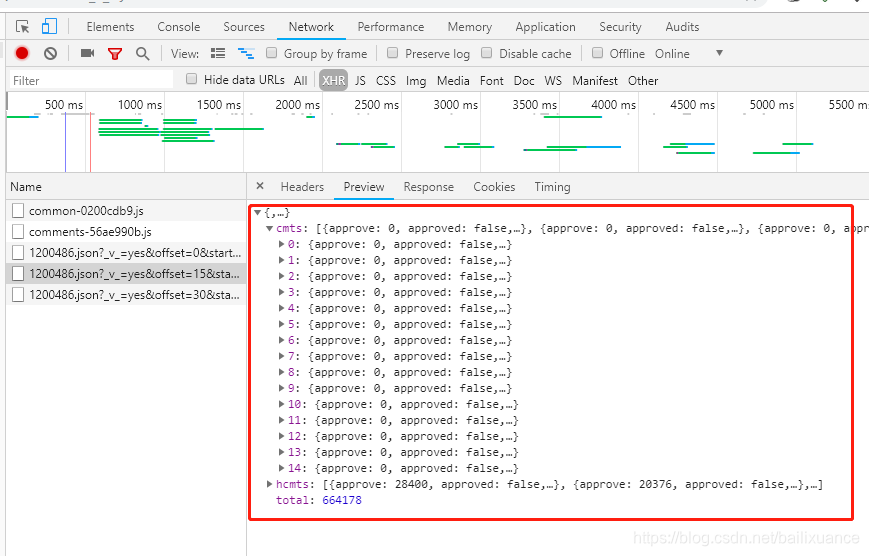
Task: Activate the inspect element picker icon
Action: [x=22, y=27]
